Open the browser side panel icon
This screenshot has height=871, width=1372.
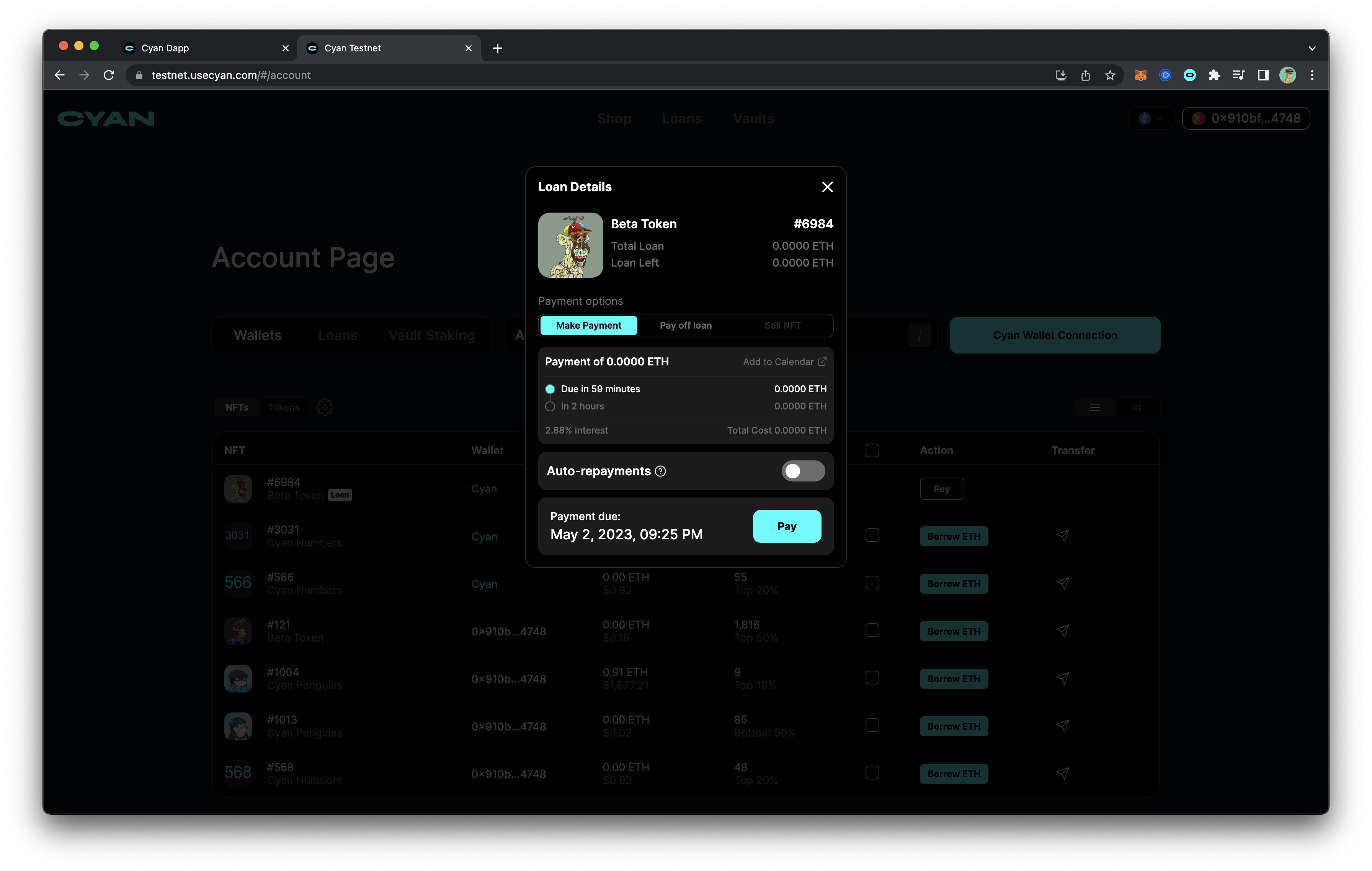pyautogui.click(x=1263, y=75)
